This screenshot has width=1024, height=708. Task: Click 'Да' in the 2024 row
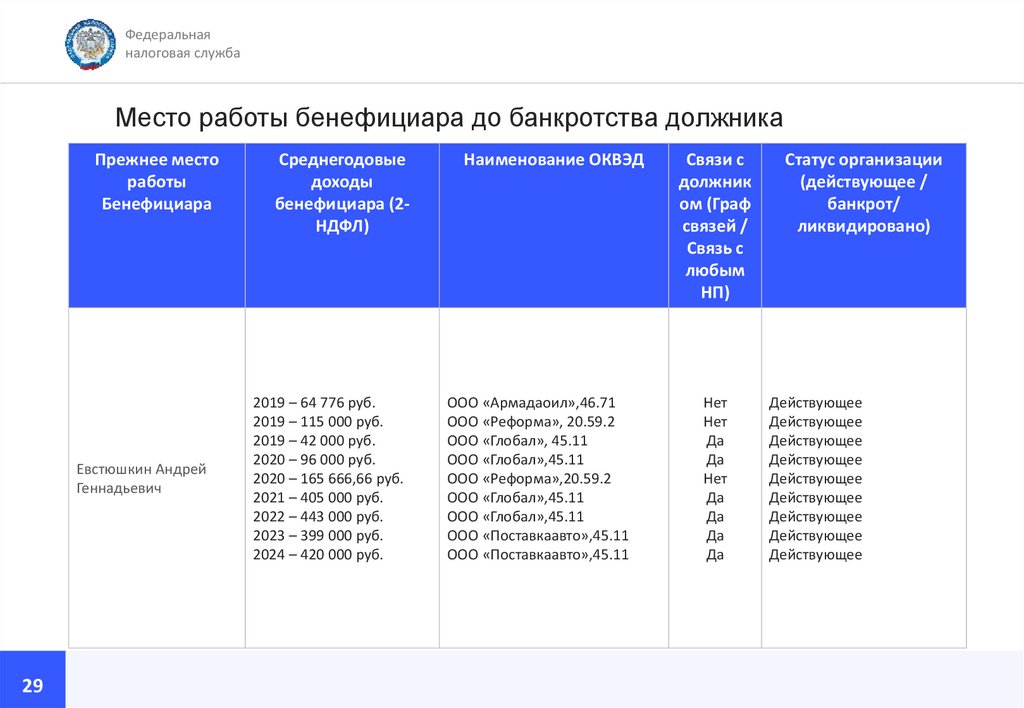coord(715,555)
